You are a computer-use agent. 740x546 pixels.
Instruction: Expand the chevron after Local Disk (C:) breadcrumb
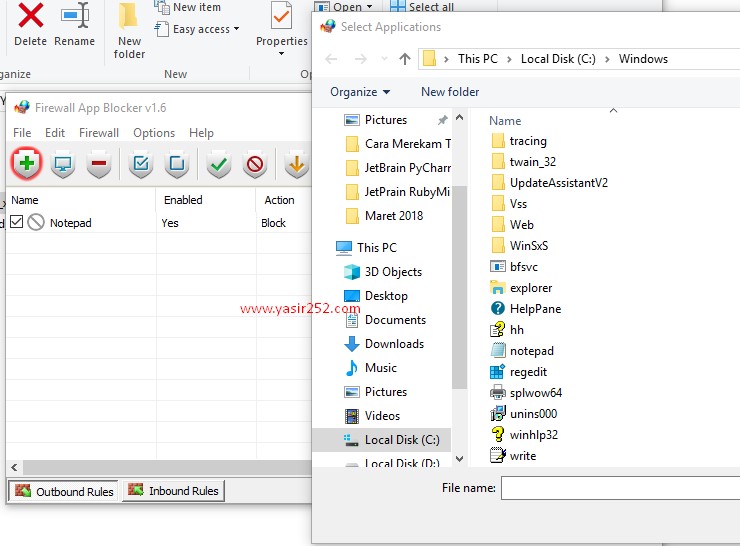[607, 59]
